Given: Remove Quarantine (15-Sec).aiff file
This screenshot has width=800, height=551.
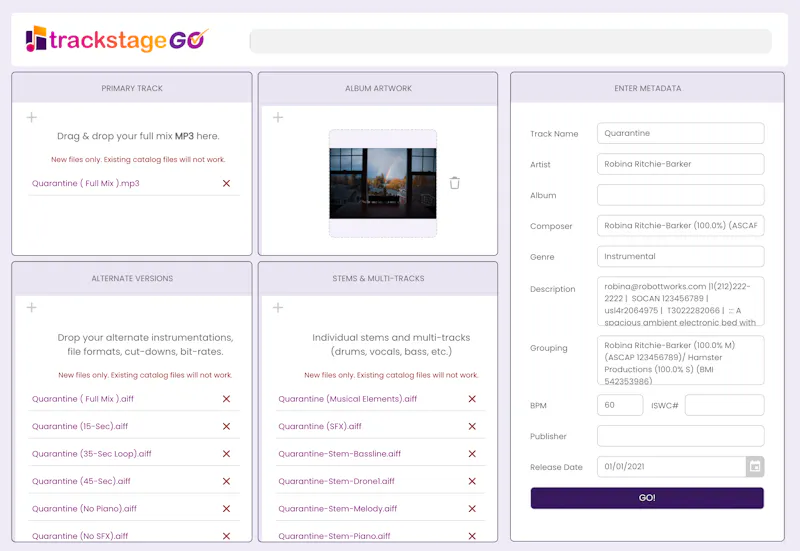Looking at the screenshot, I should (x=227, y=427).
